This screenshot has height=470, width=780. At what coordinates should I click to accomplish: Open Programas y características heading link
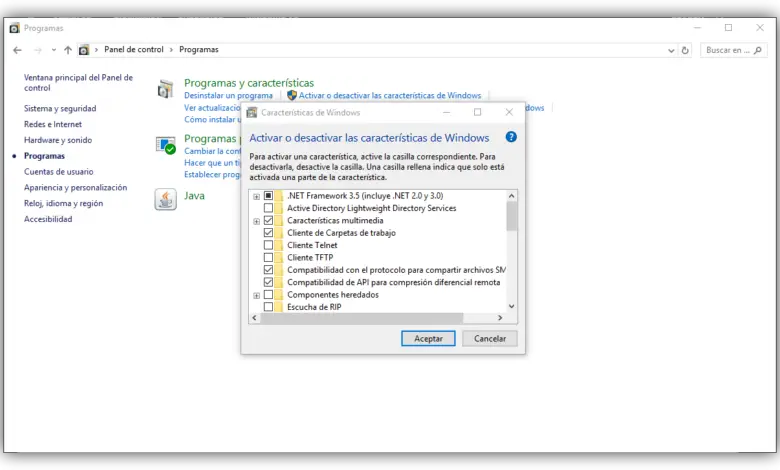click(x=249, y=83)
